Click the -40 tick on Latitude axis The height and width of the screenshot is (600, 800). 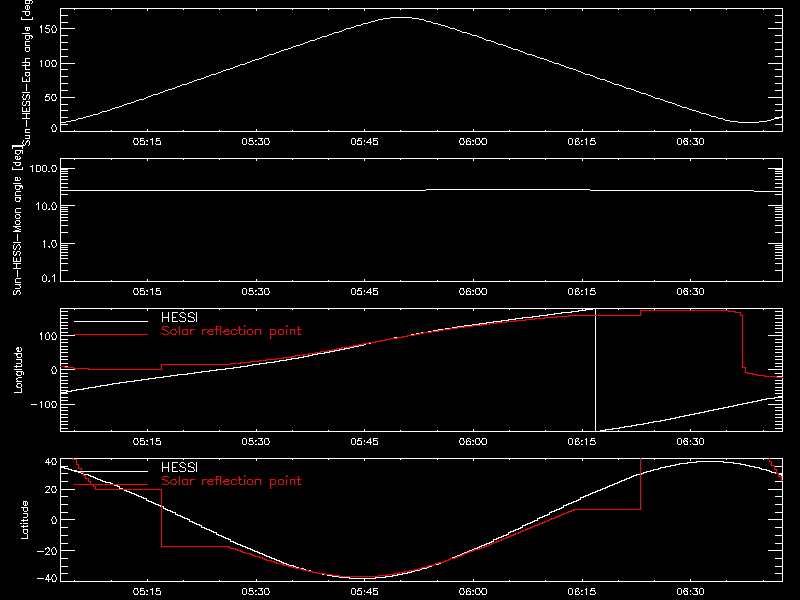[x=47, y=579]
